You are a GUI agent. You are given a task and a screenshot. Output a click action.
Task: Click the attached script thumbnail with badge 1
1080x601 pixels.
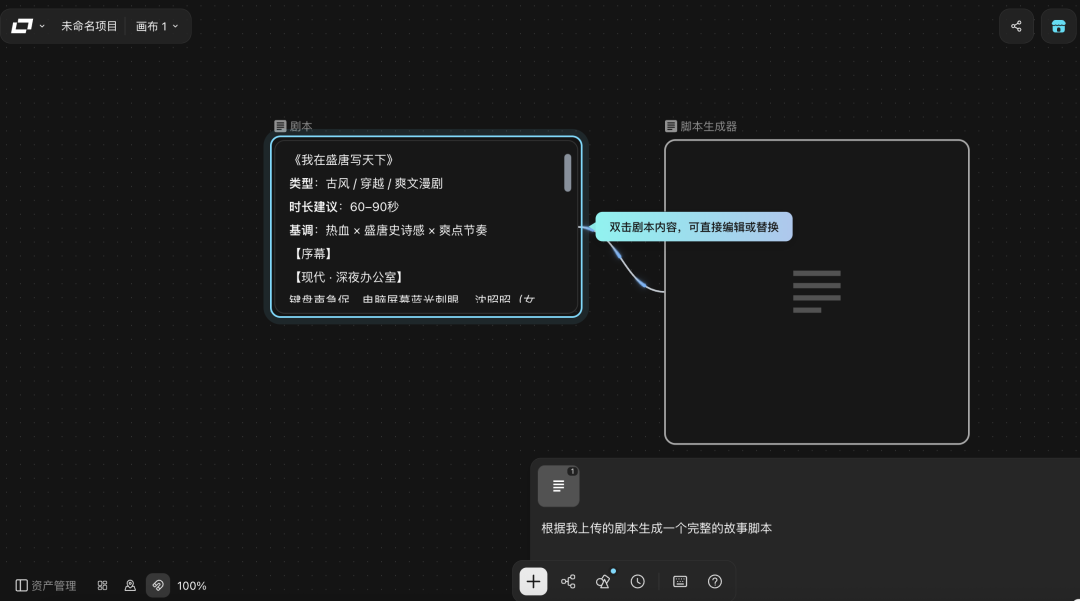(558, 486)
